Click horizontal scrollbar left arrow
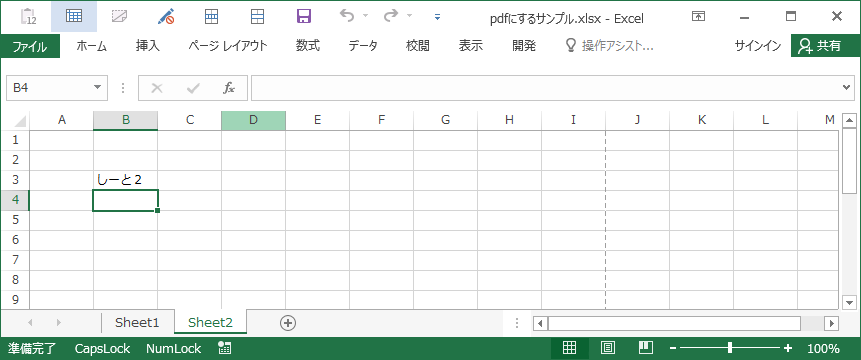 tap(540, 323)
